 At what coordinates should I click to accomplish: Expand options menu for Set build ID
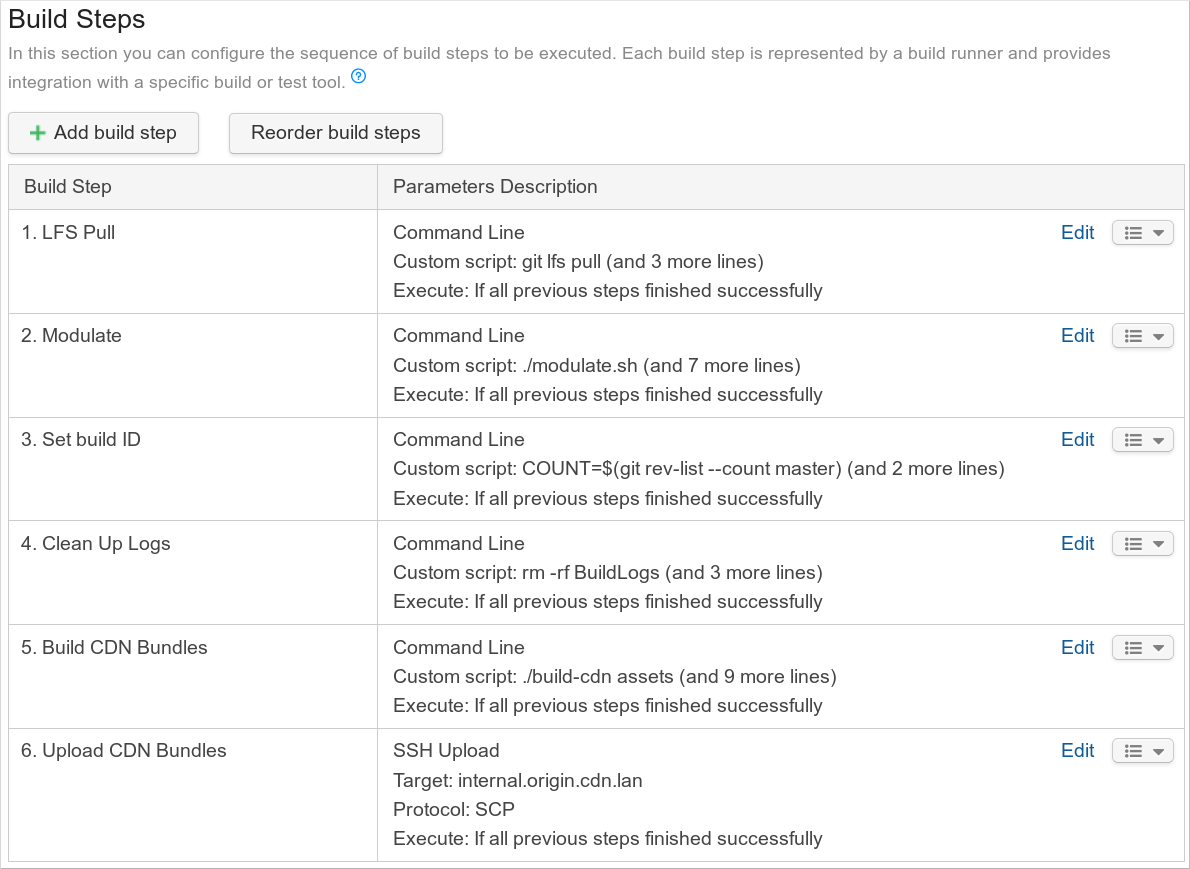pos(1142,440)
